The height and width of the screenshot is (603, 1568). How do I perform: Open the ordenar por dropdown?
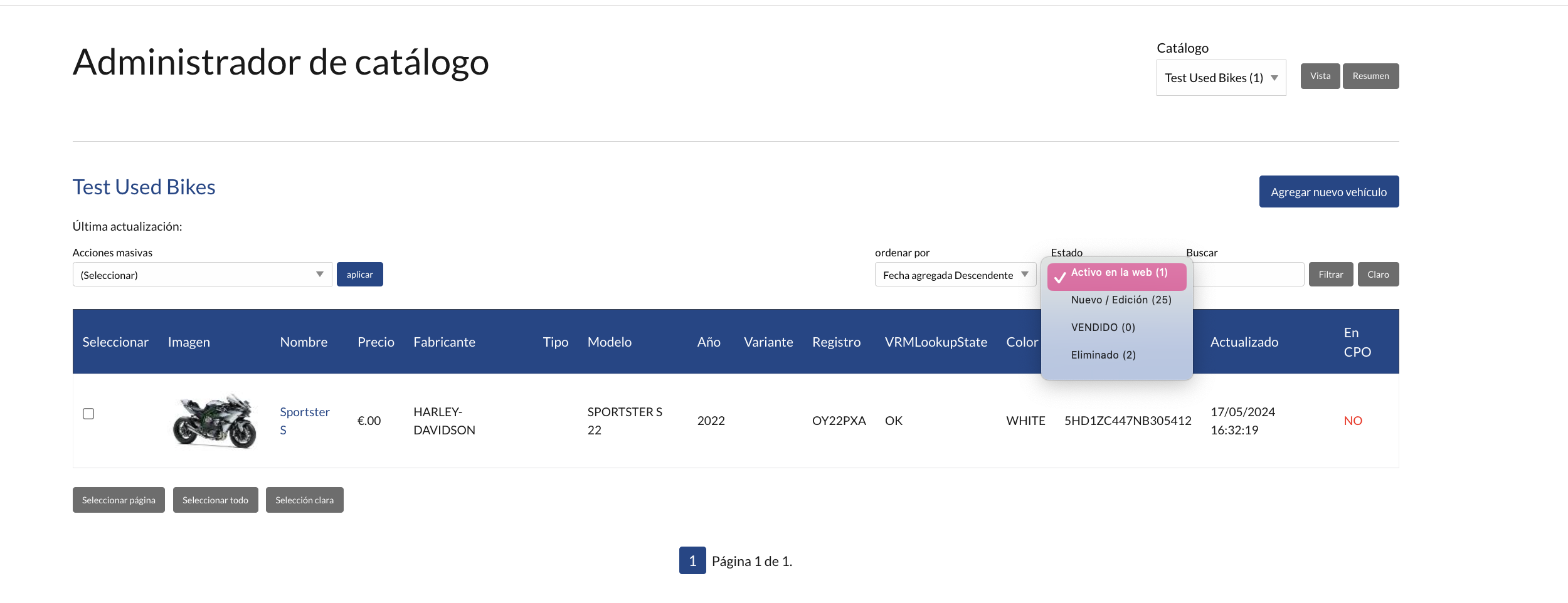point(955,275)
